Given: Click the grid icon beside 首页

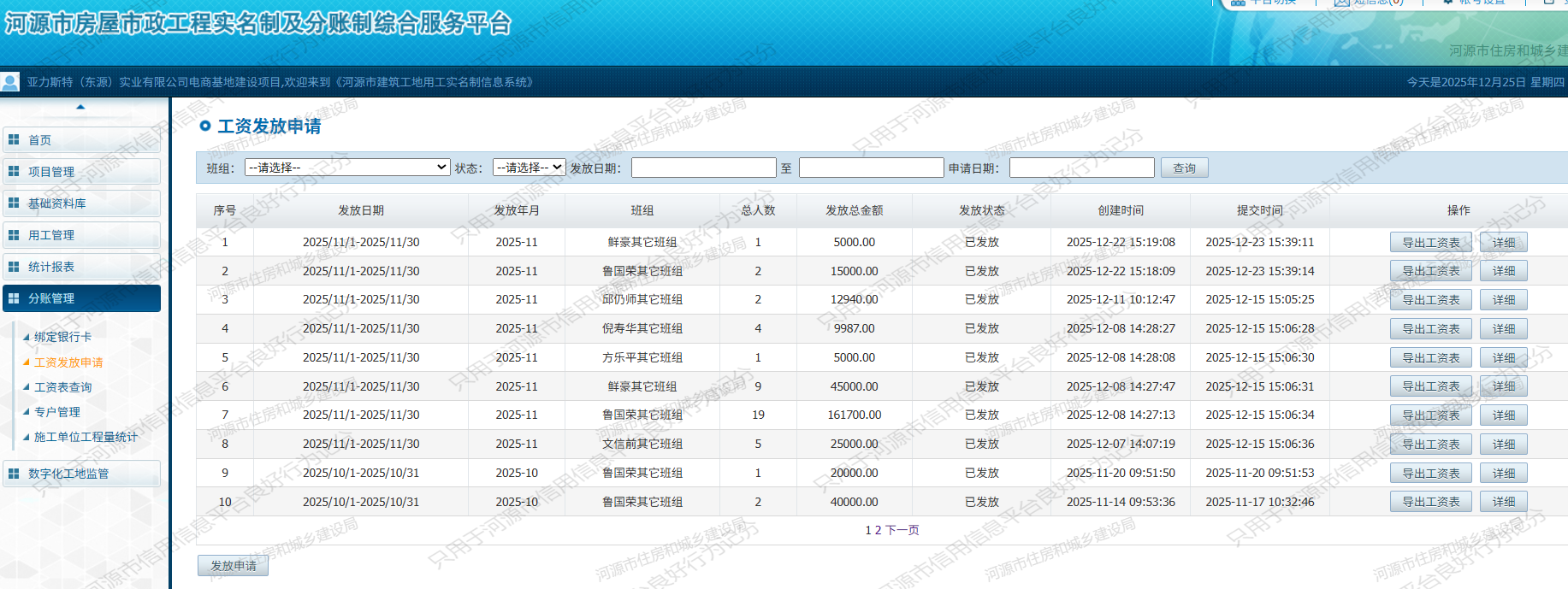Looking at the screenshot, I should pyautogui.click(x=14, y=139).
